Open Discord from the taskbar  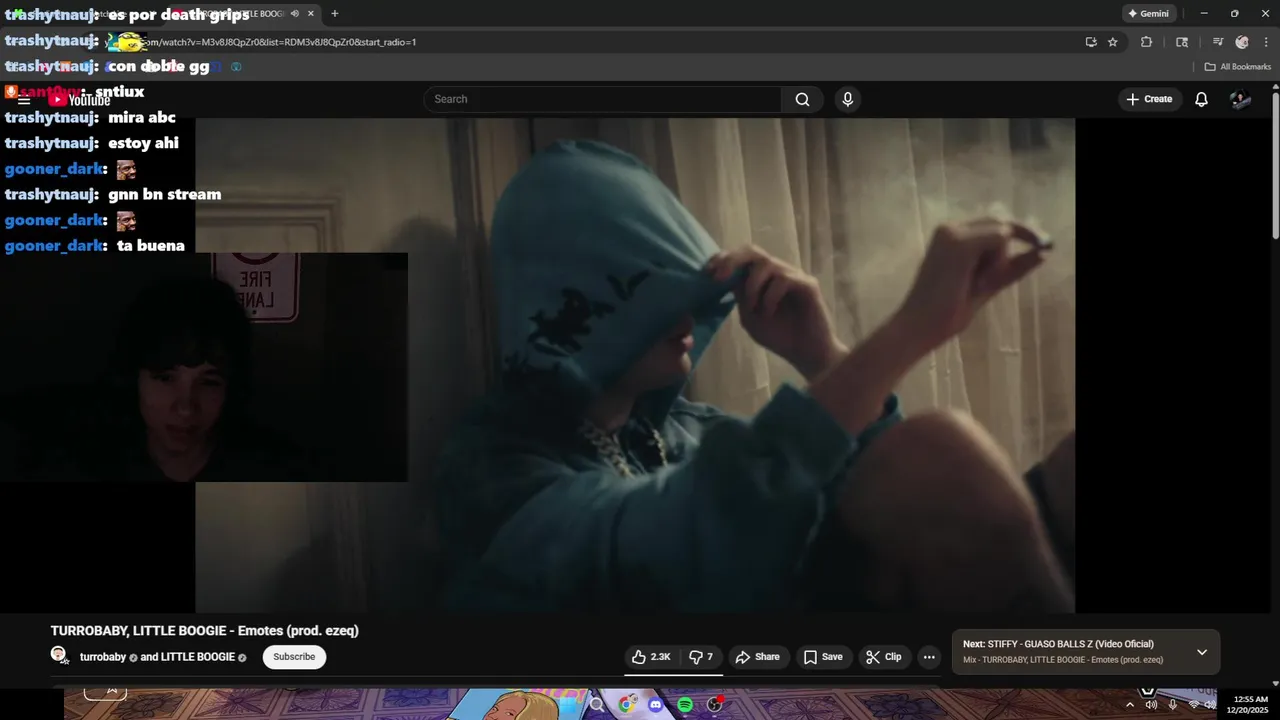point(656,705)
